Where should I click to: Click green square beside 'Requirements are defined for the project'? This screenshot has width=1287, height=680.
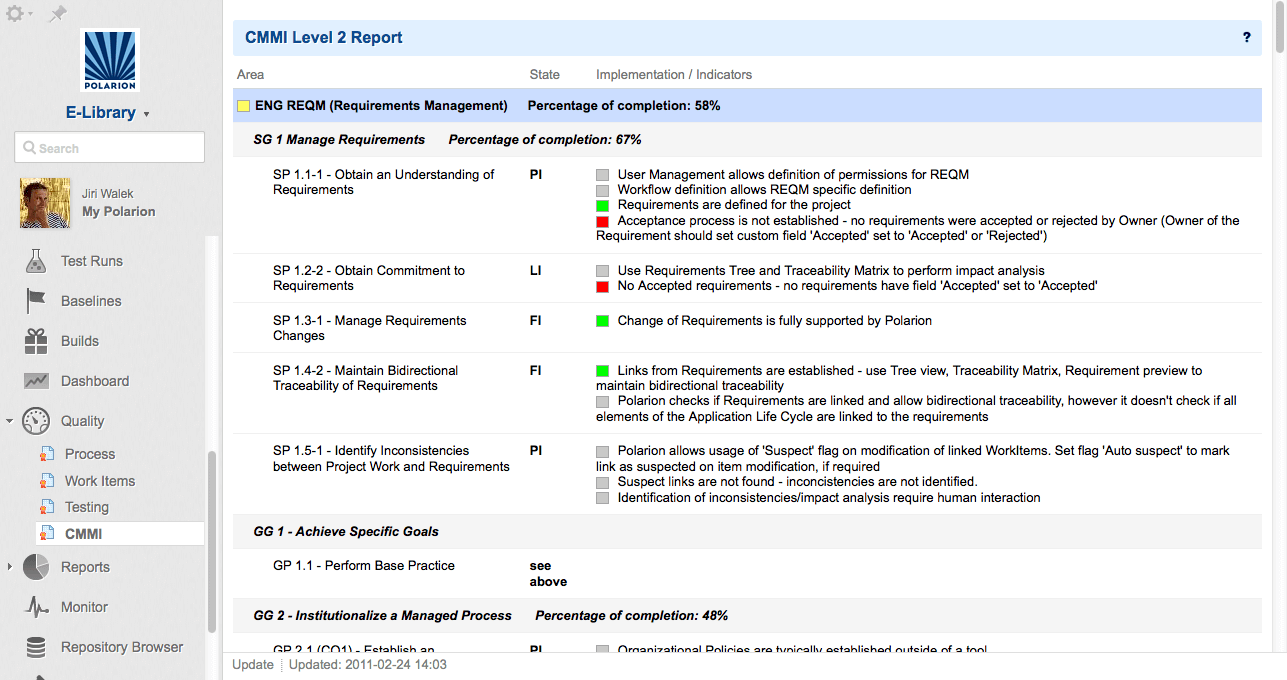pos(602,205)
